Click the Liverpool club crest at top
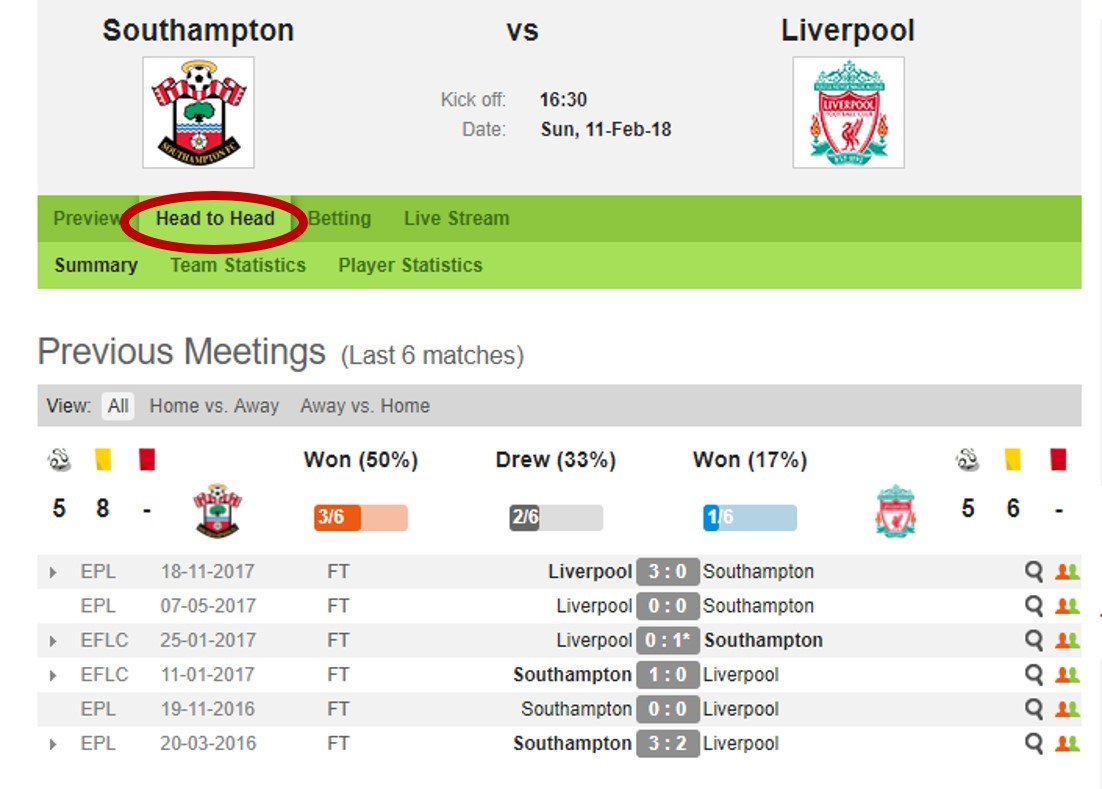 click(x=848, y=112)
